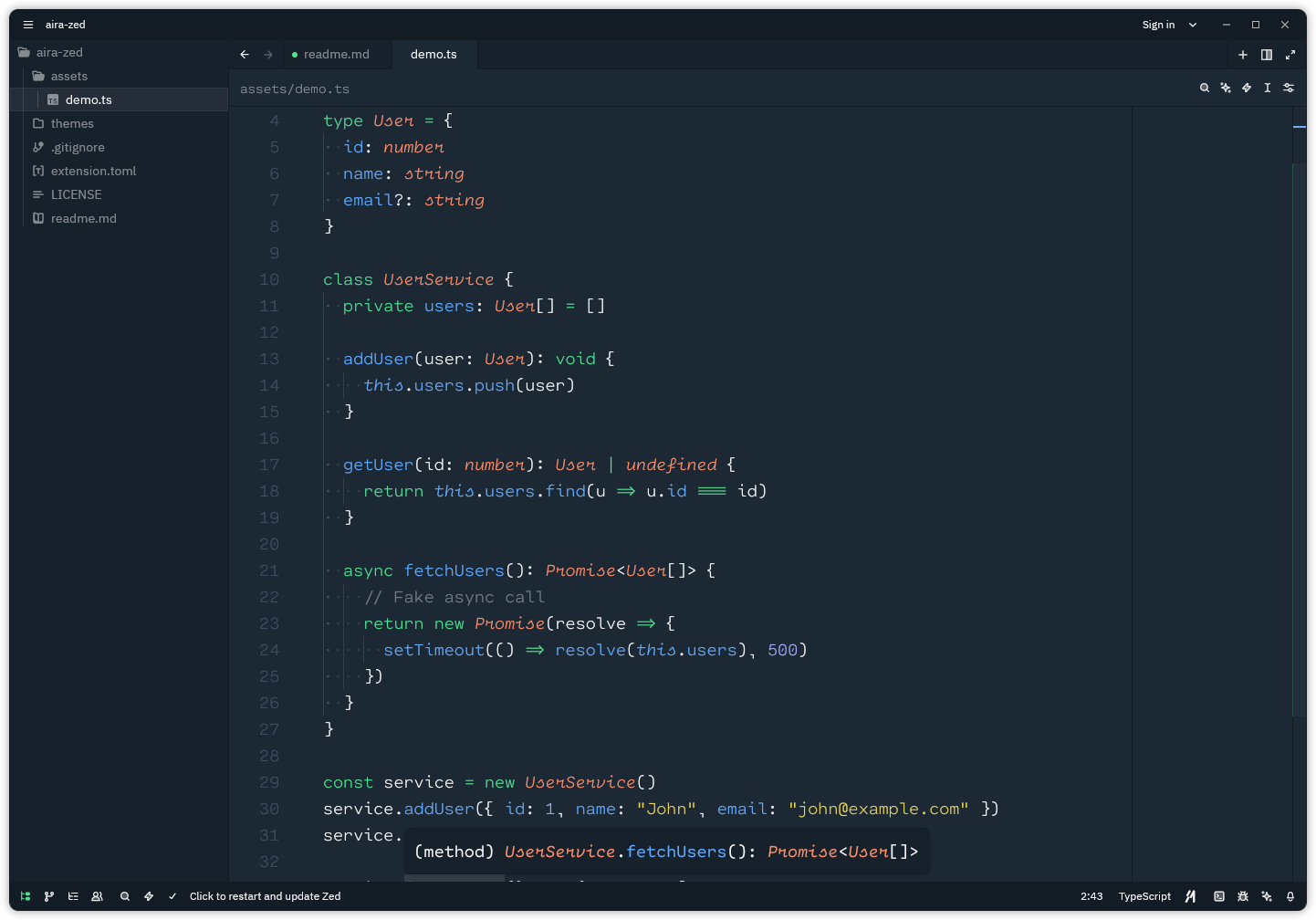Screen dimensions: 1316x920
Task: Expand the themes folder
Action: (119, 123)
